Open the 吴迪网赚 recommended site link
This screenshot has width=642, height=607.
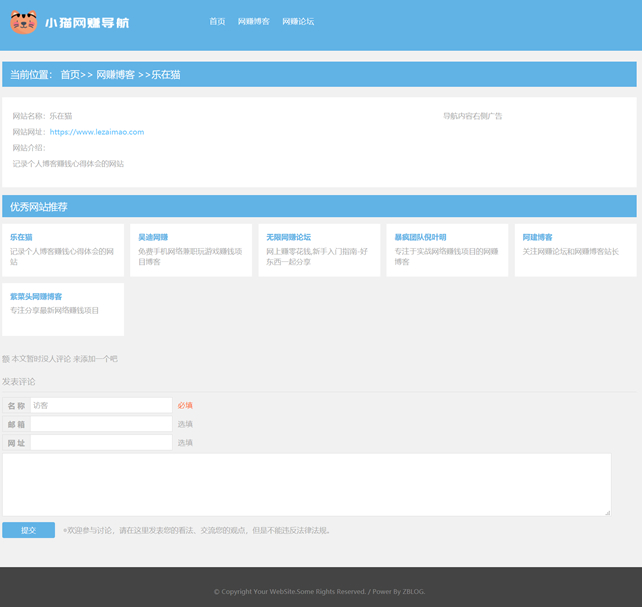(x=153, y=237)
